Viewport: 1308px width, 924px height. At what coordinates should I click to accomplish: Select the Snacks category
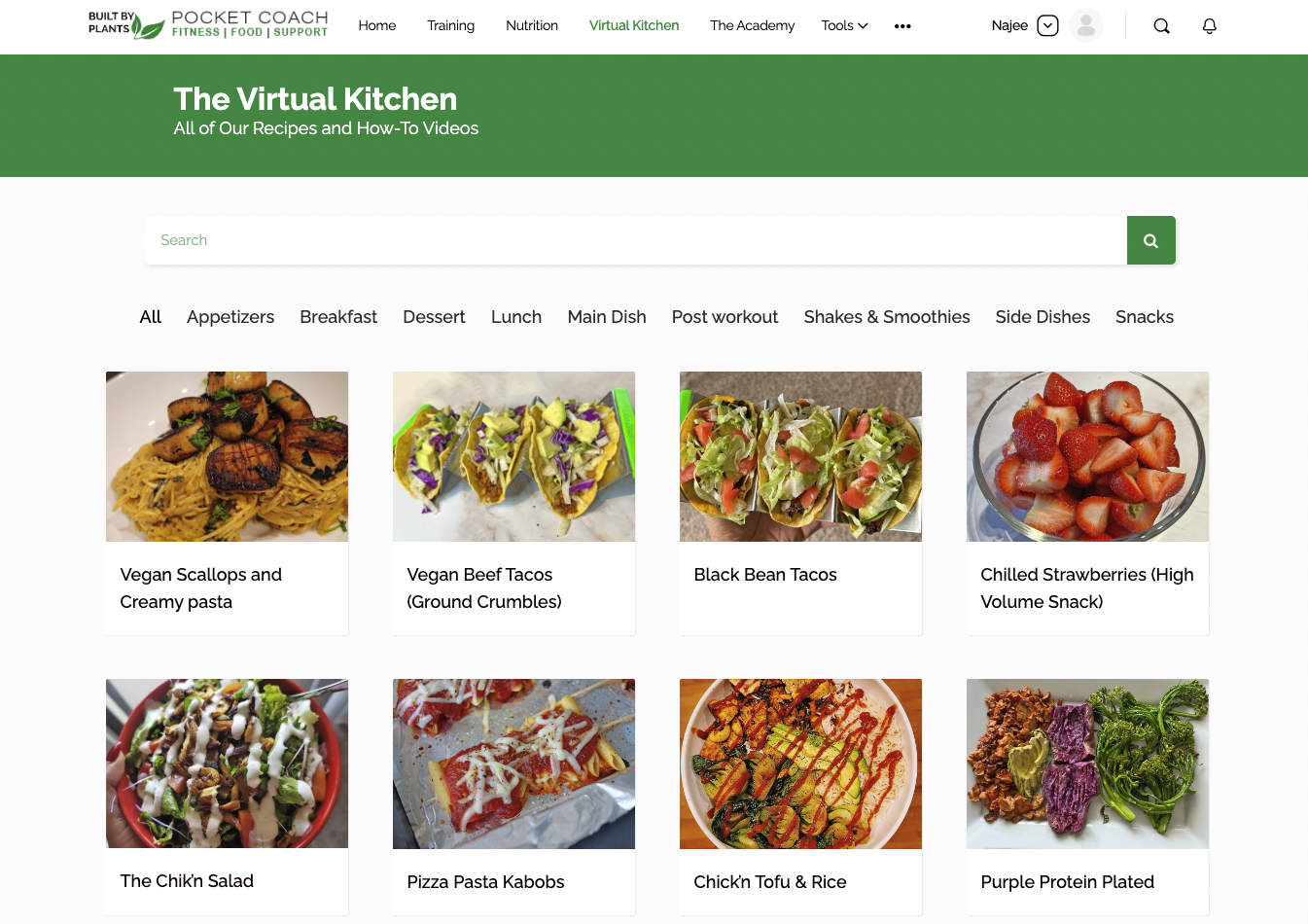[1145, 317]
